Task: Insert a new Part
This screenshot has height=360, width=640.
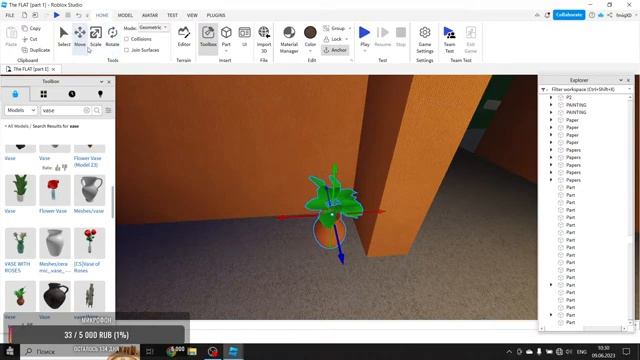Action: tap(226, 33)
